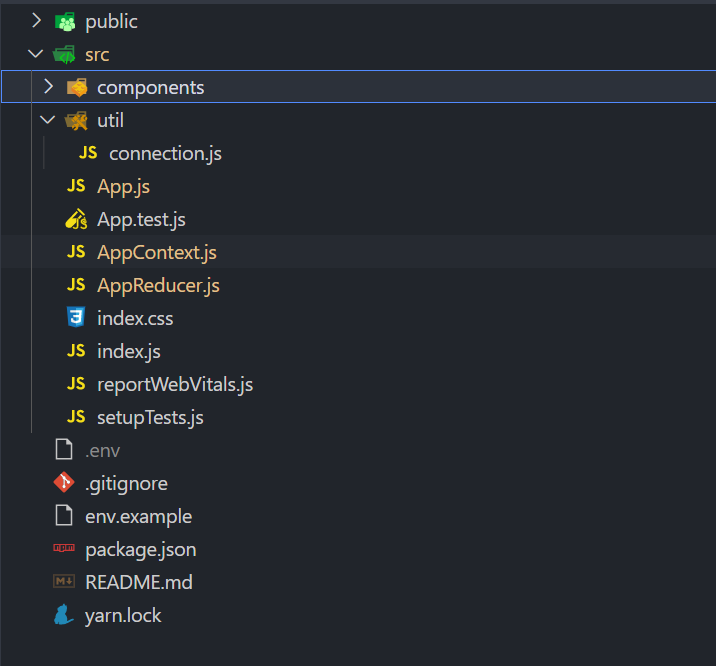Click the JS icon beside App.js
The height and width of the screenshot is (666, 716).
click(x=76, y=185)
